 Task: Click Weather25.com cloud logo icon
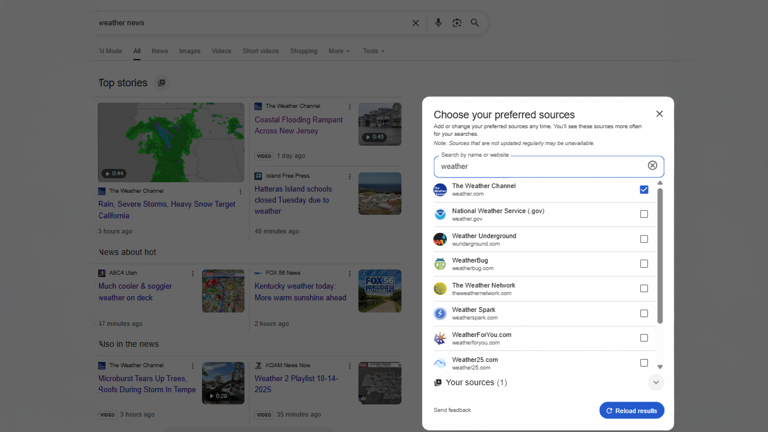(440, 363)
